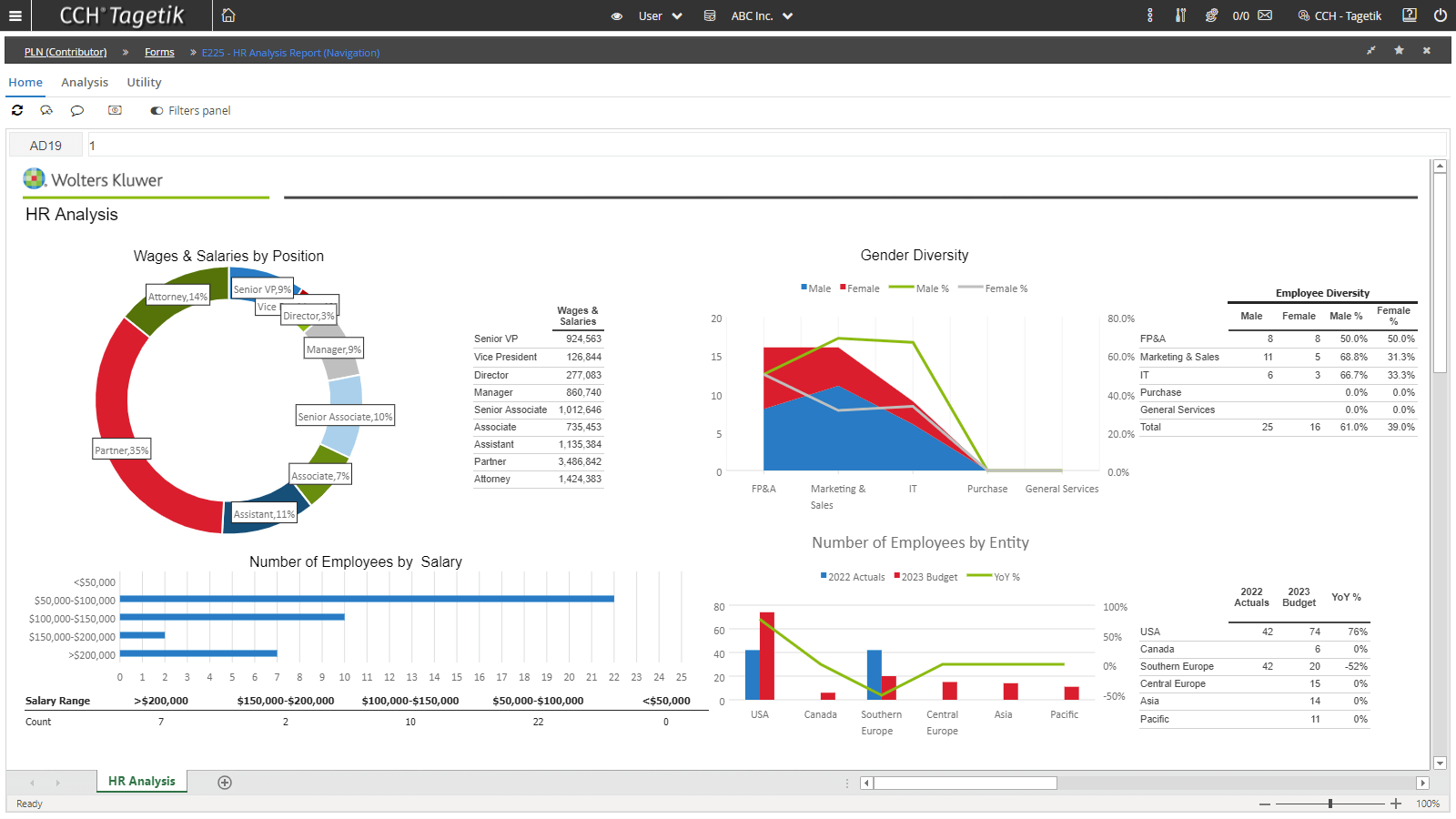Go to the home page icon
This screenshot has height=819, width=1456.
[x=228, y=15]
